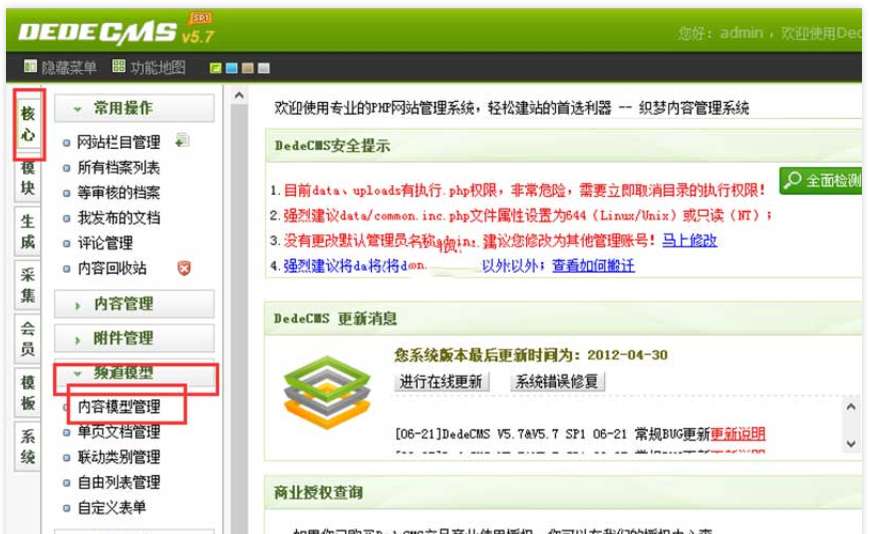Screen dimensions: 869x534
Task: Open 评论管理
Action: (x=105, y=243)
